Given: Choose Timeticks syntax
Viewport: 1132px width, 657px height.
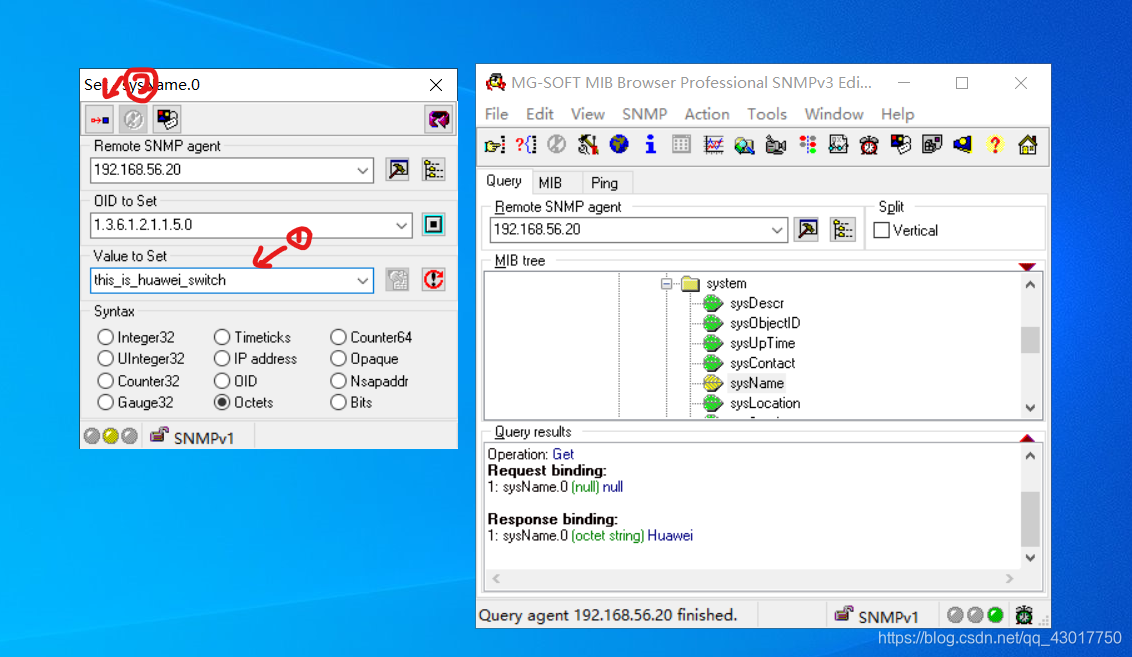Looking at the screenshot, I should pyautogui.click(x=222, y=337).
